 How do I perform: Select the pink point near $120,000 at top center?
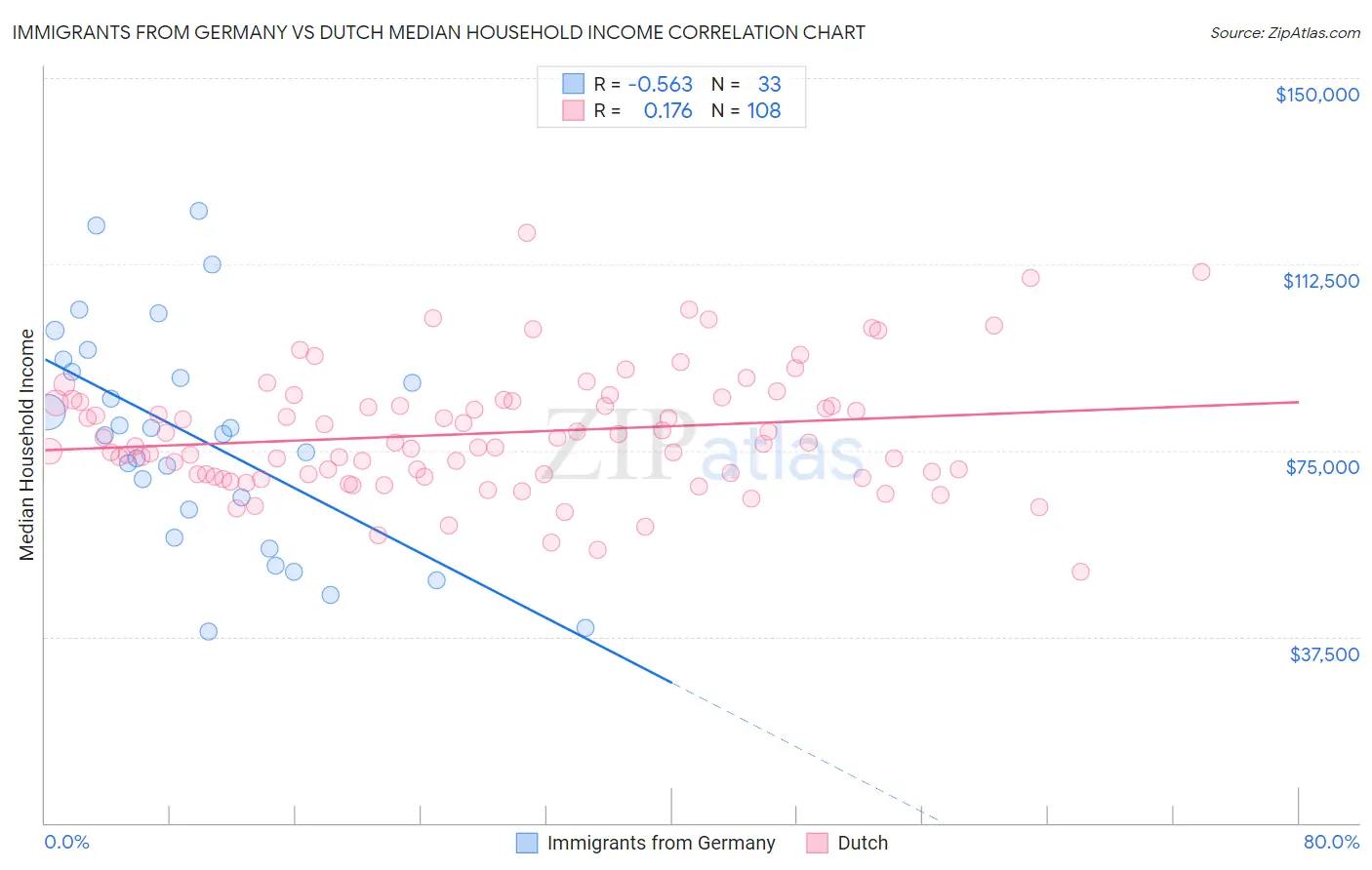(527, 232)
